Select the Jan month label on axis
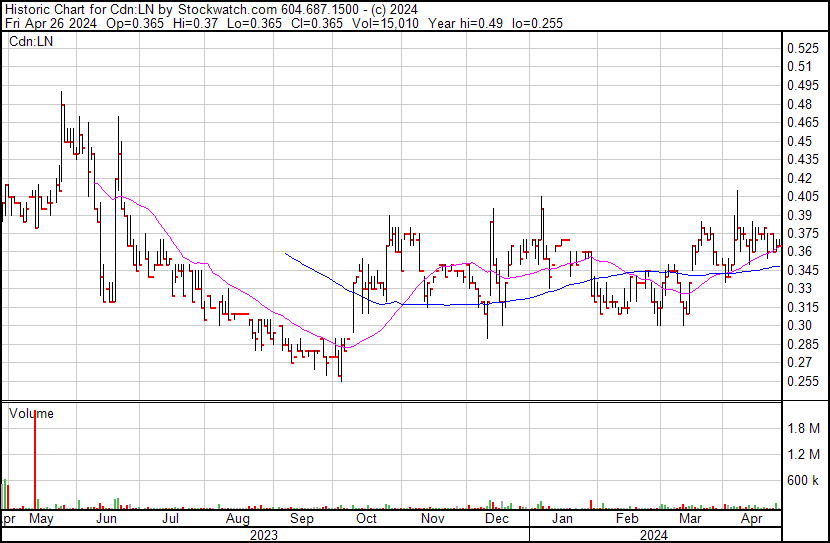This screenshot has height=543, width=830. coord(562,520)
